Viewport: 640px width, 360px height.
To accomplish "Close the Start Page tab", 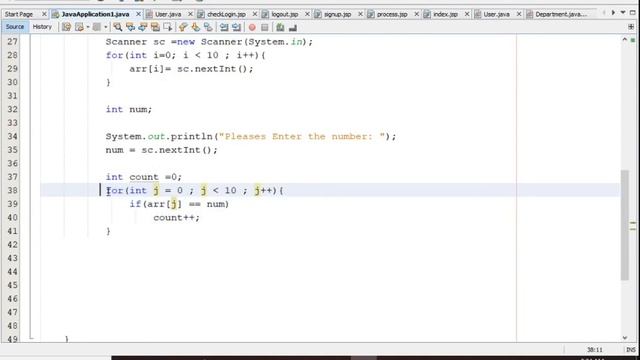I will (x=44, y=14).
